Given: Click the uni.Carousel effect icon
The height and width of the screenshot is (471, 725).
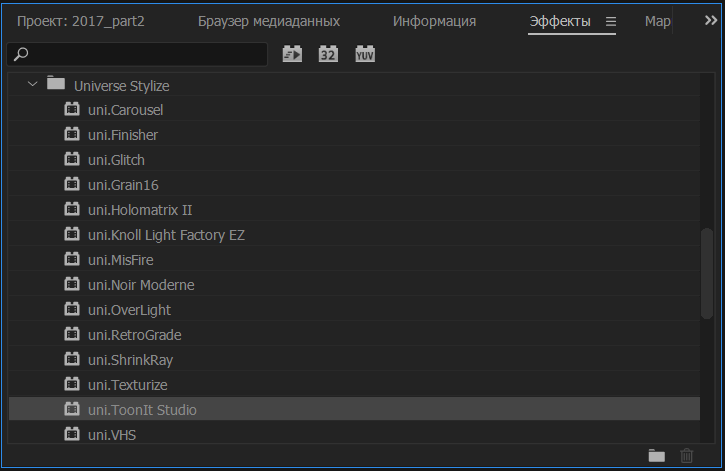Looking at the screenshot, I should [x=72, y=109].
